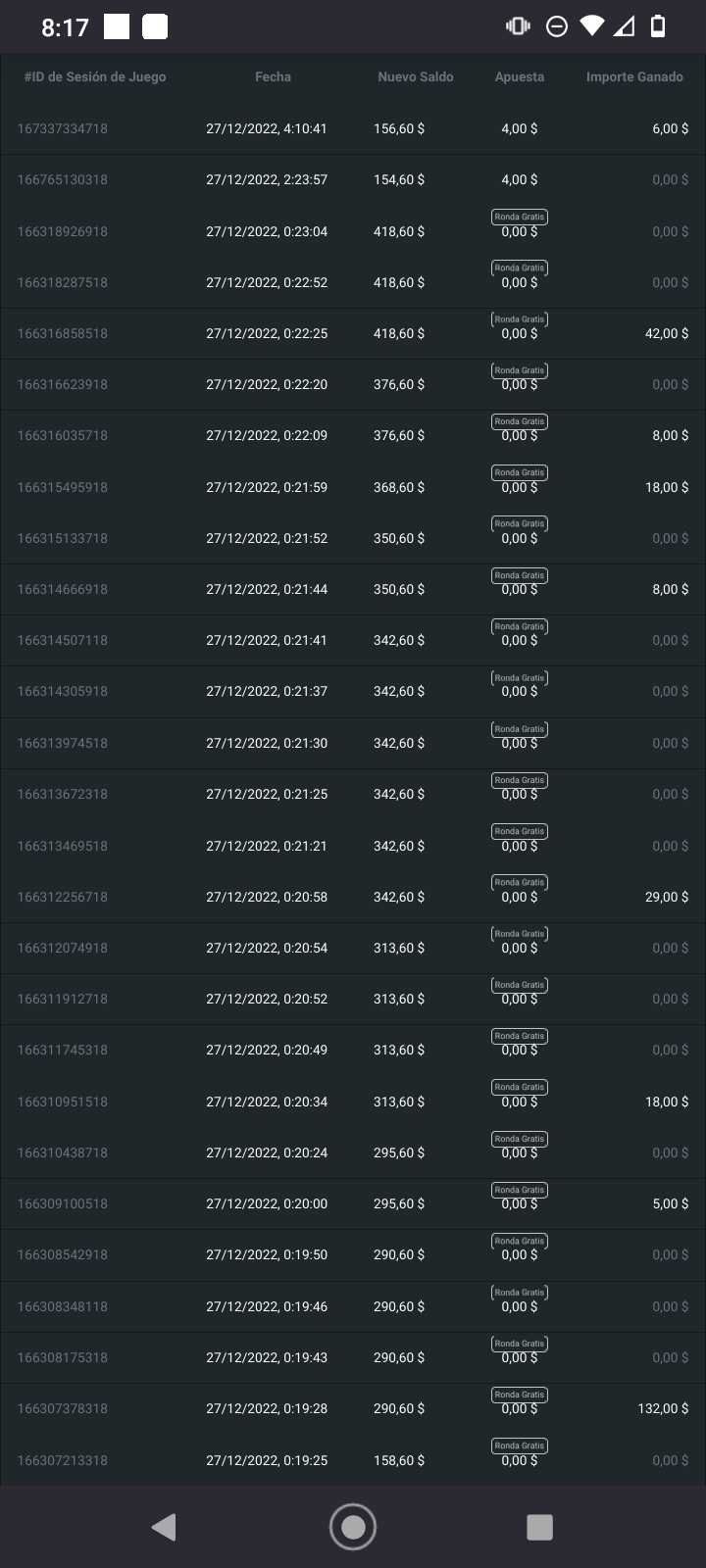Sort by the Fecha column header
Viewport: 706px width, 1568px height.
click(x=273, y=76)
